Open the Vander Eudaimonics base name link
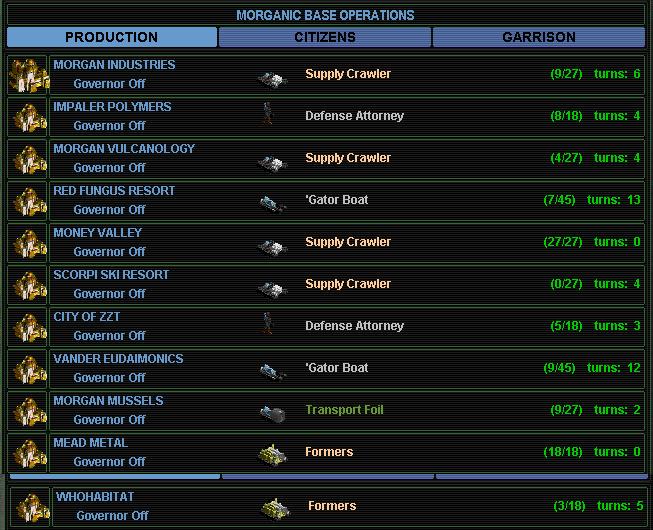 point(118,358)
